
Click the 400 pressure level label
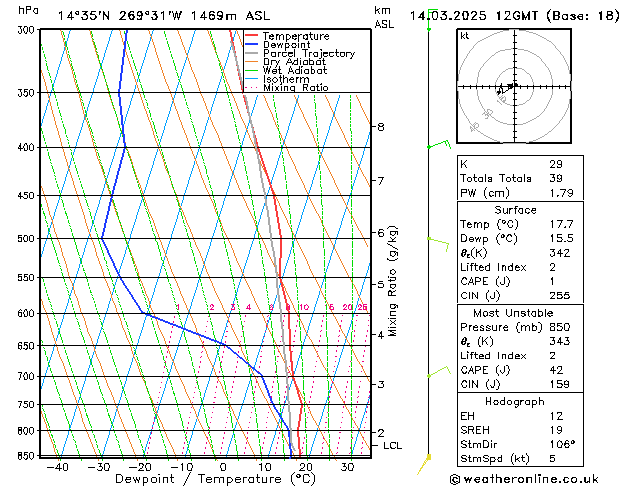click(28, 148)
